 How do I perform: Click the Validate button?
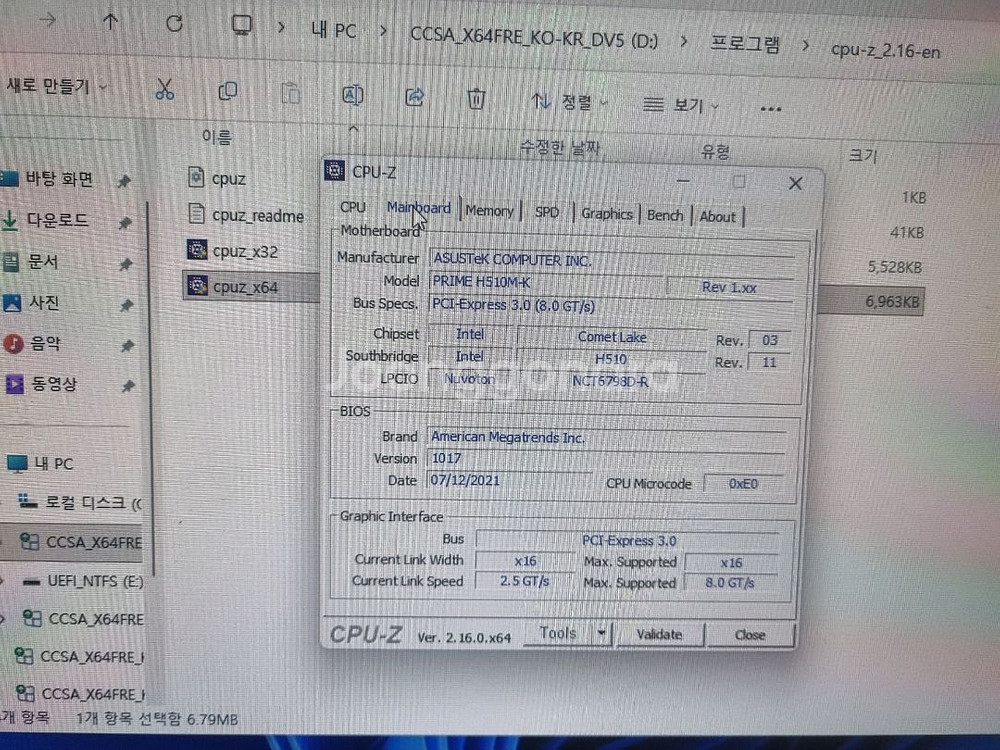point(659,634)
